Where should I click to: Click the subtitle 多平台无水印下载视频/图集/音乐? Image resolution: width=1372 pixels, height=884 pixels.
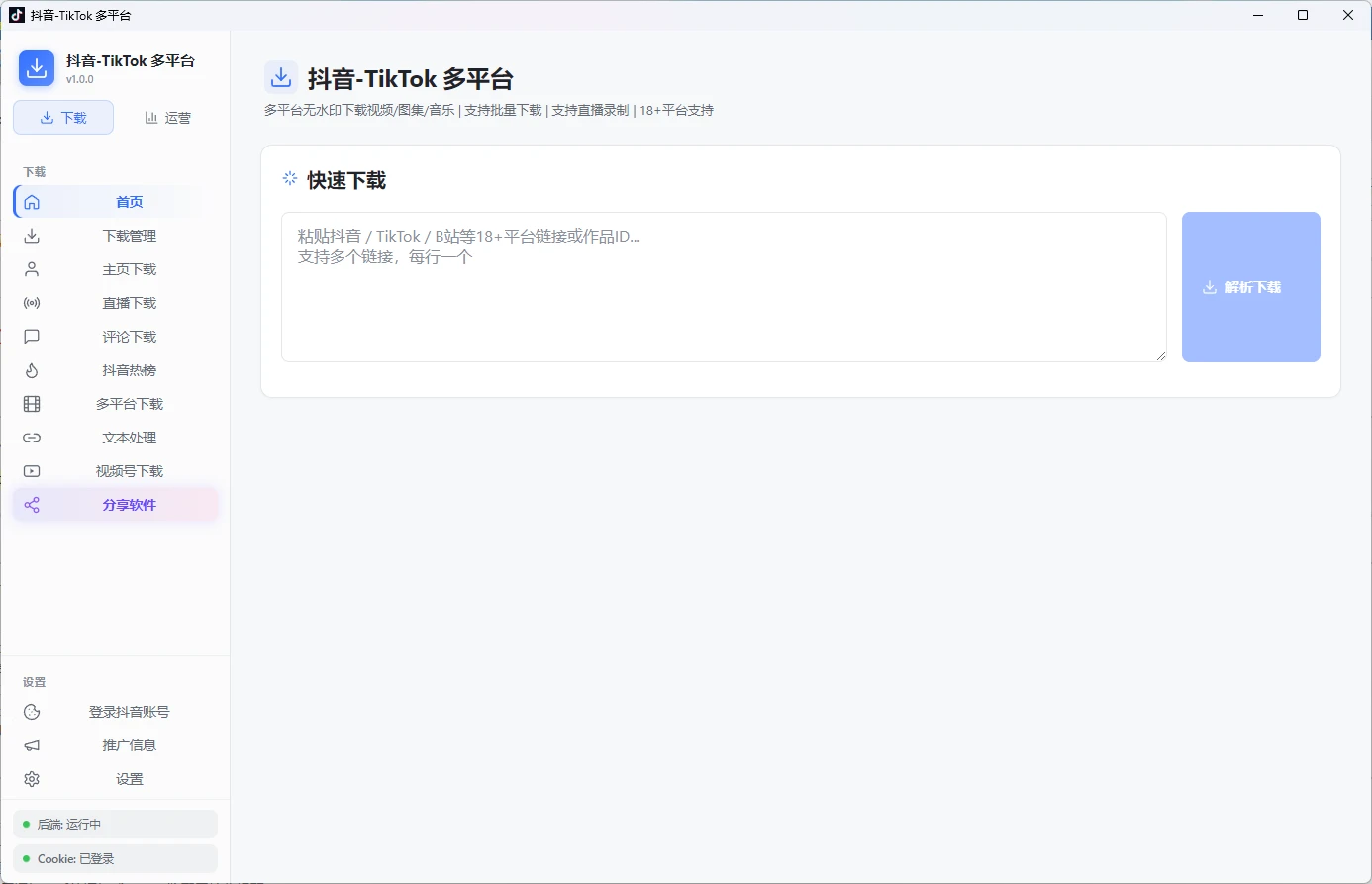(359, 110)
